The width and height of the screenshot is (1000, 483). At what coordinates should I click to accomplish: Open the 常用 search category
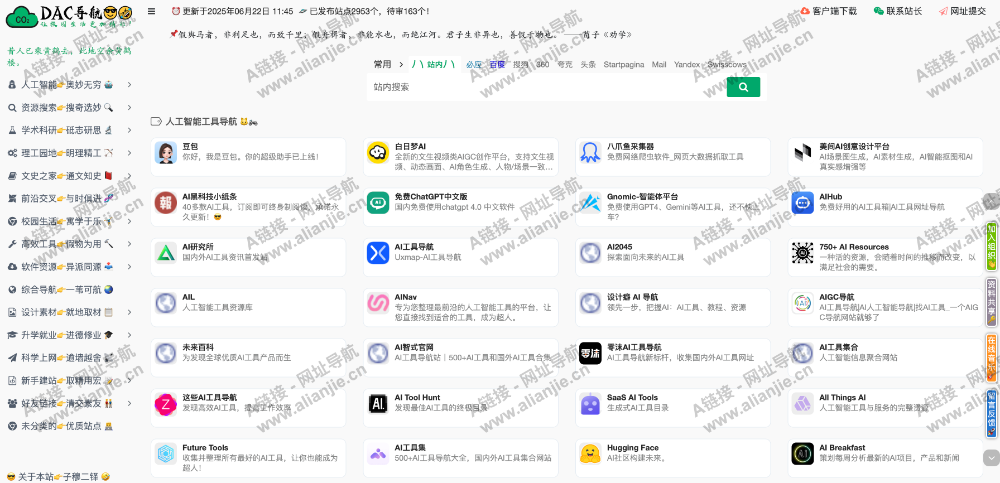382,64
